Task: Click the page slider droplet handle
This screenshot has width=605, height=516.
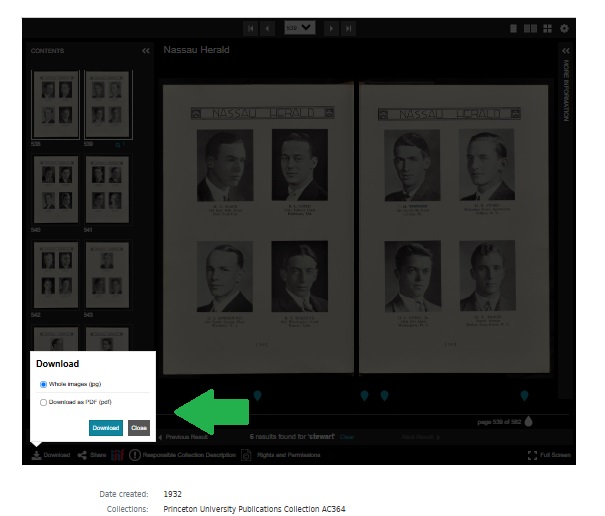Action: [529, 421]
